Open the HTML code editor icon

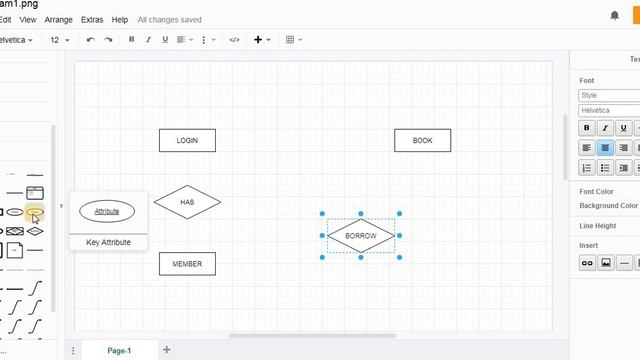tap(234, 40)
